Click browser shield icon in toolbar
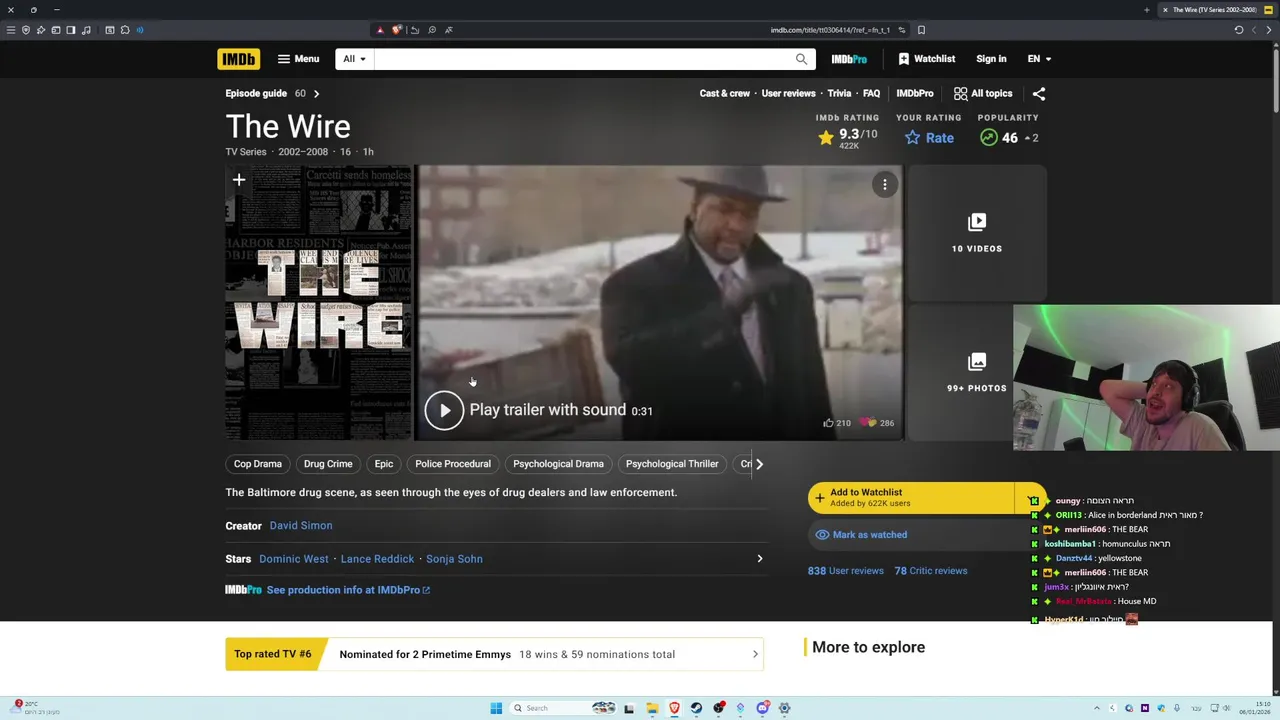 click(26, 30)
